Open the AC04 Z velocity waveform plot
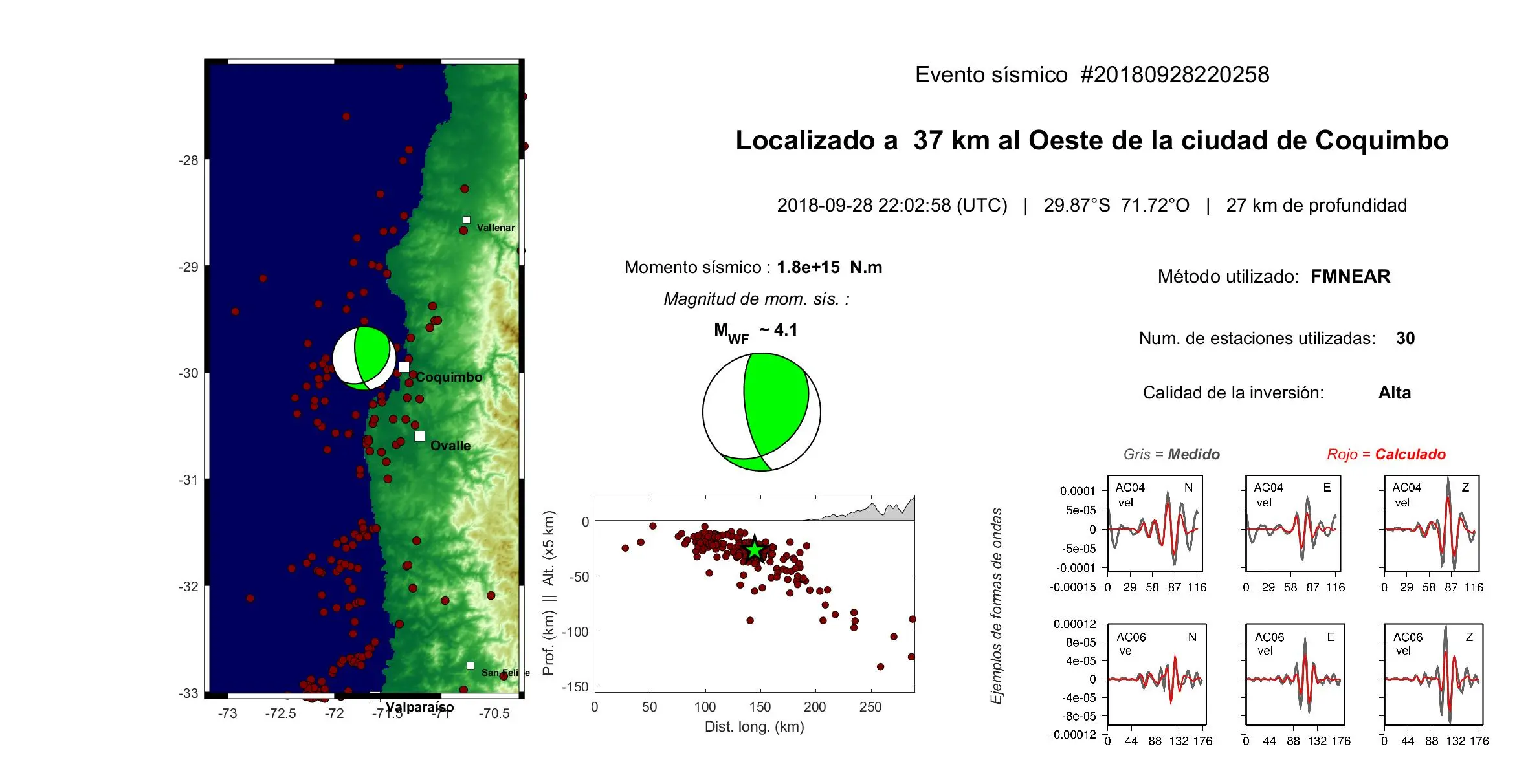 [x=1432, y=523]
